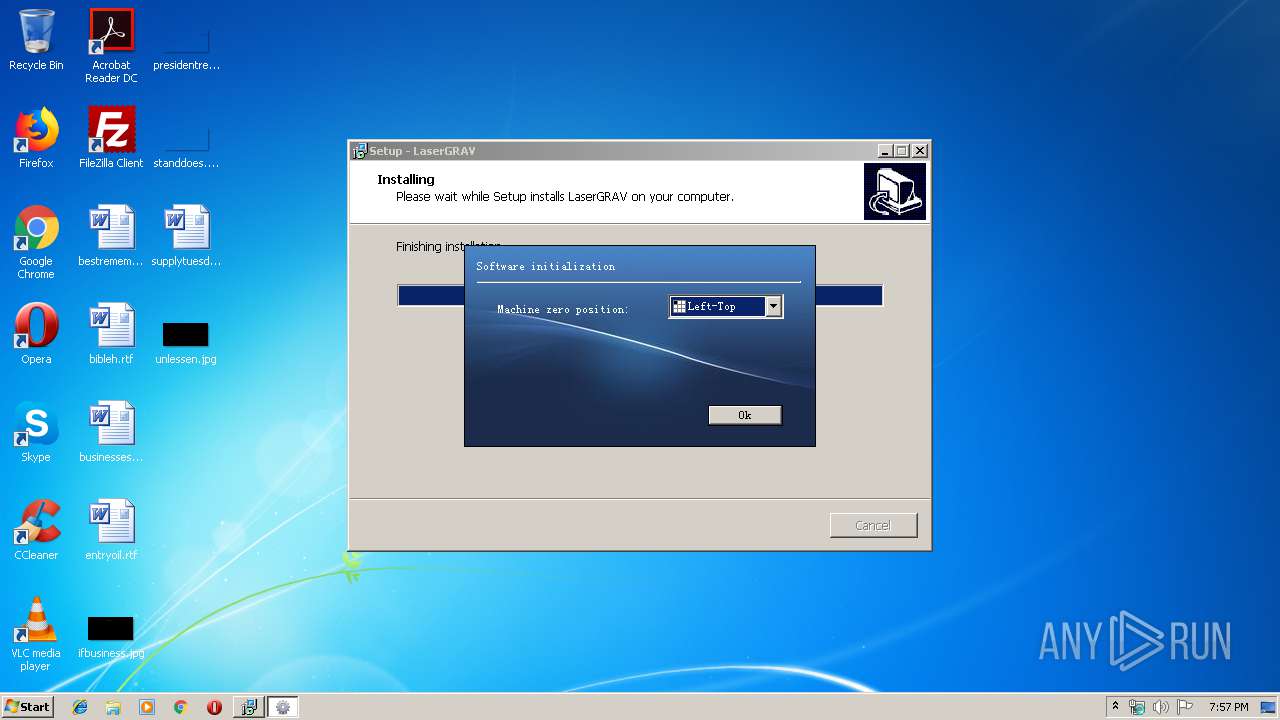
Task: Launch CCleaner from the desktop
Action: tap(36, 529)
